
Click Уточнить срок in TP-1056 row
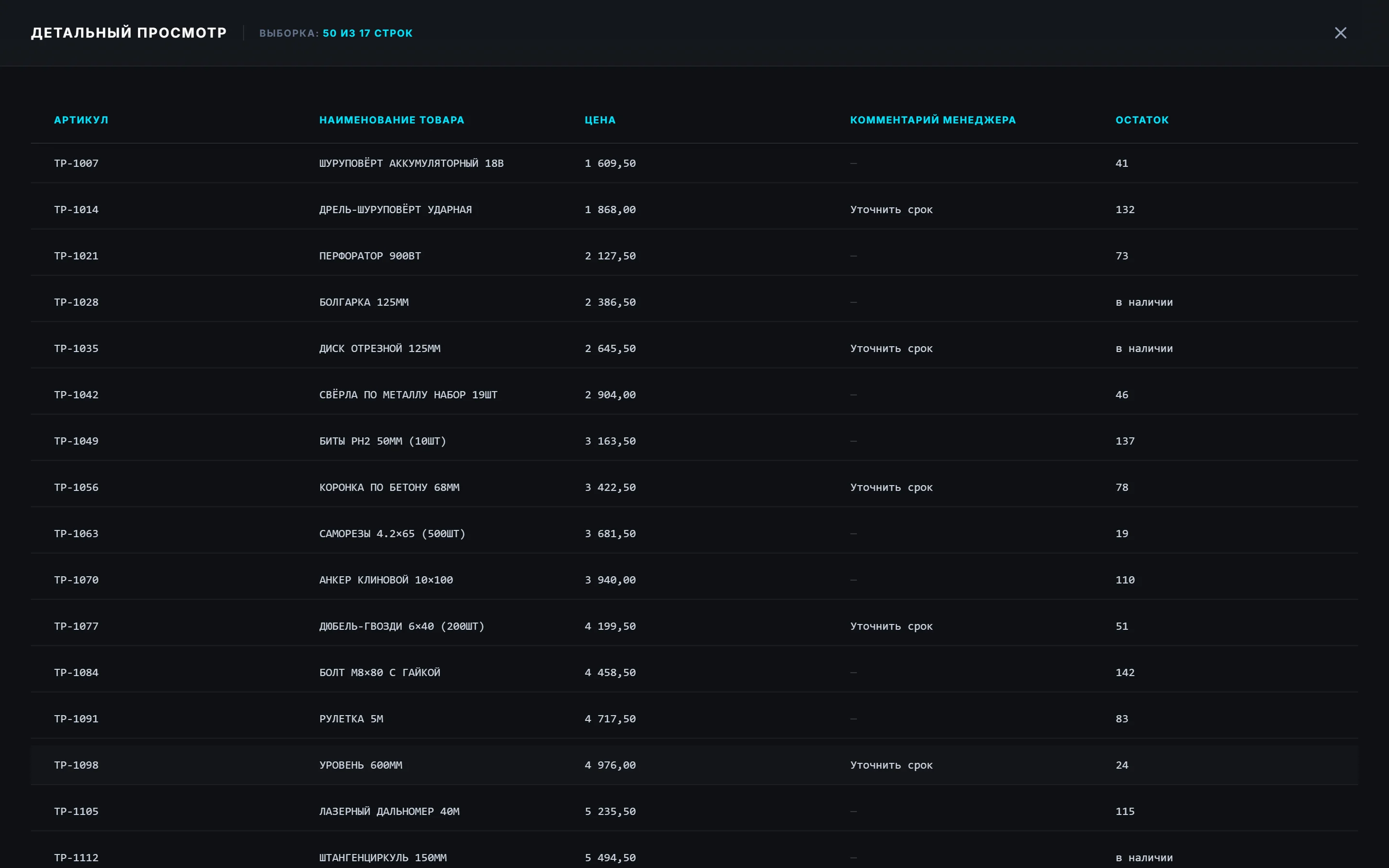pyautogui.click(x=891, y=488)
